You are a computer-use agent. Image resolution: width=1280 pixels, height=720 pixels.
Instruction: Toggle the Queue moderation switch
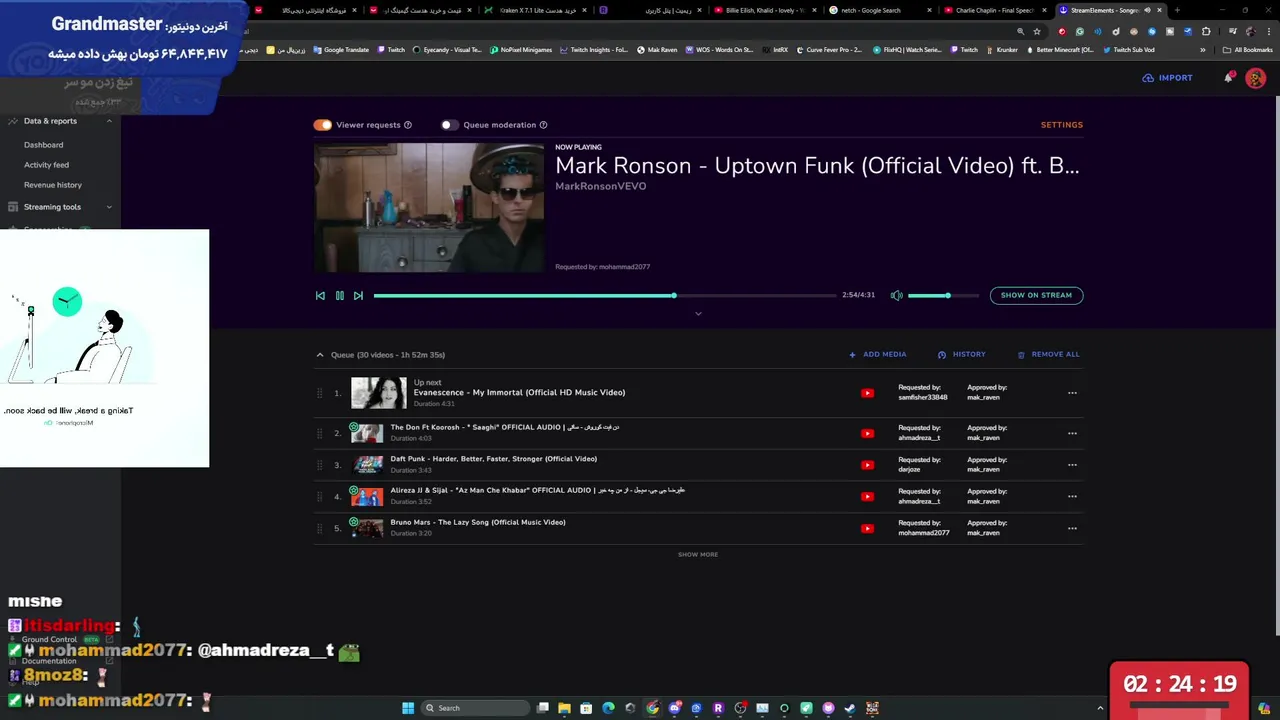(x=449, y=125)
